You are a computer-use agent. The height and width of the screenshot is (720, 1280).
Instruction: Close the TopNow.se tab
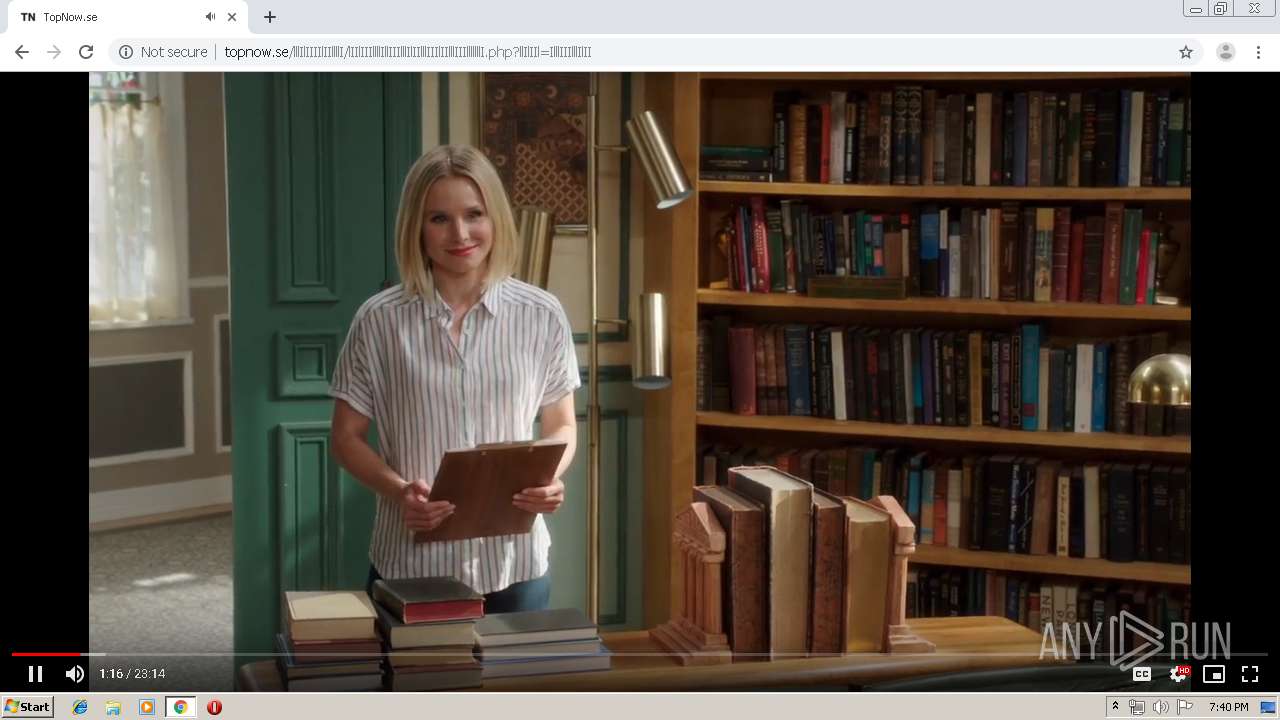pos(232,17)
